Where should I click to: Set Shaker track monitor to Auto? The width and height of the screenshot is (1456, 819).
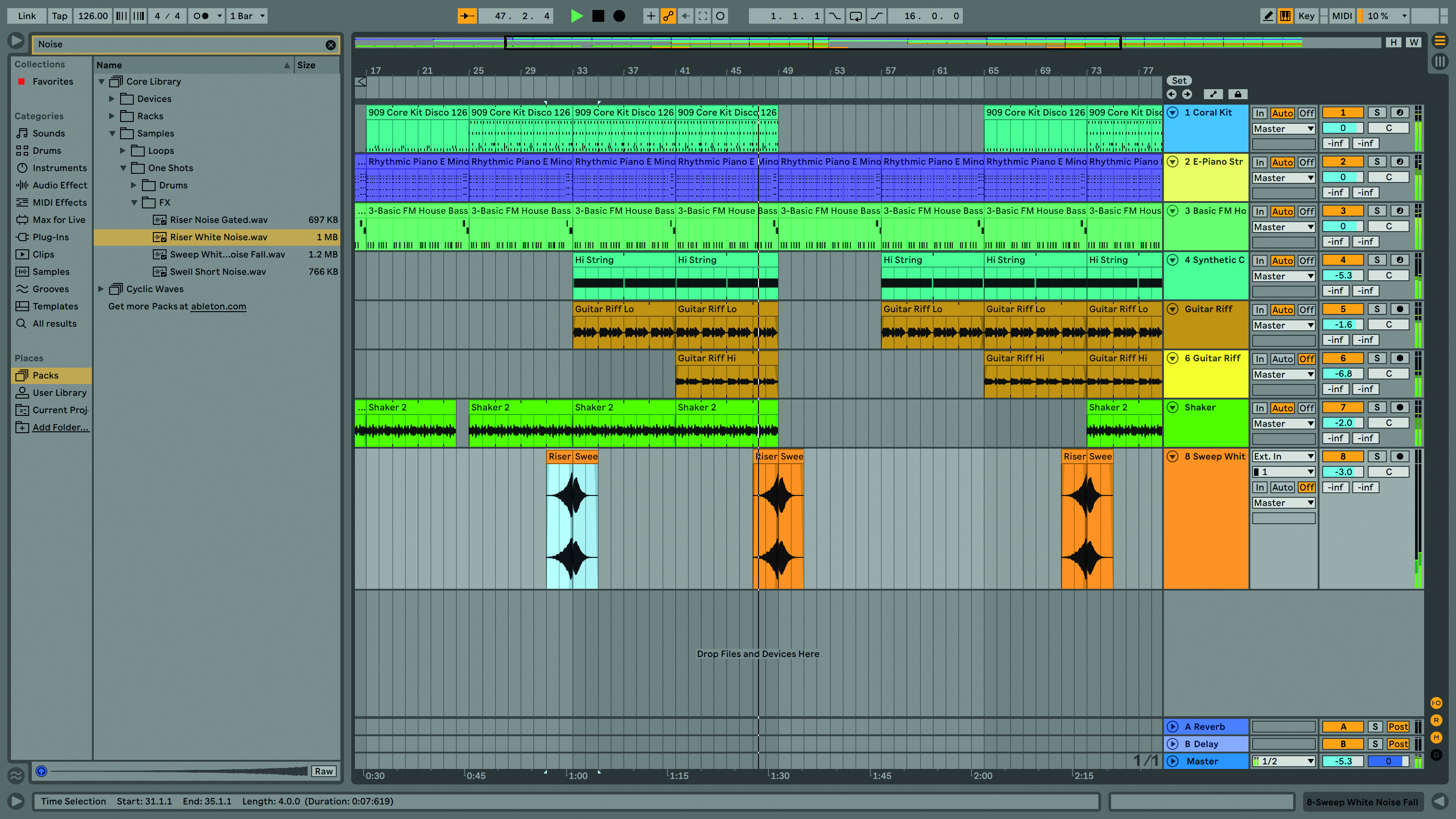[1283, 408]
